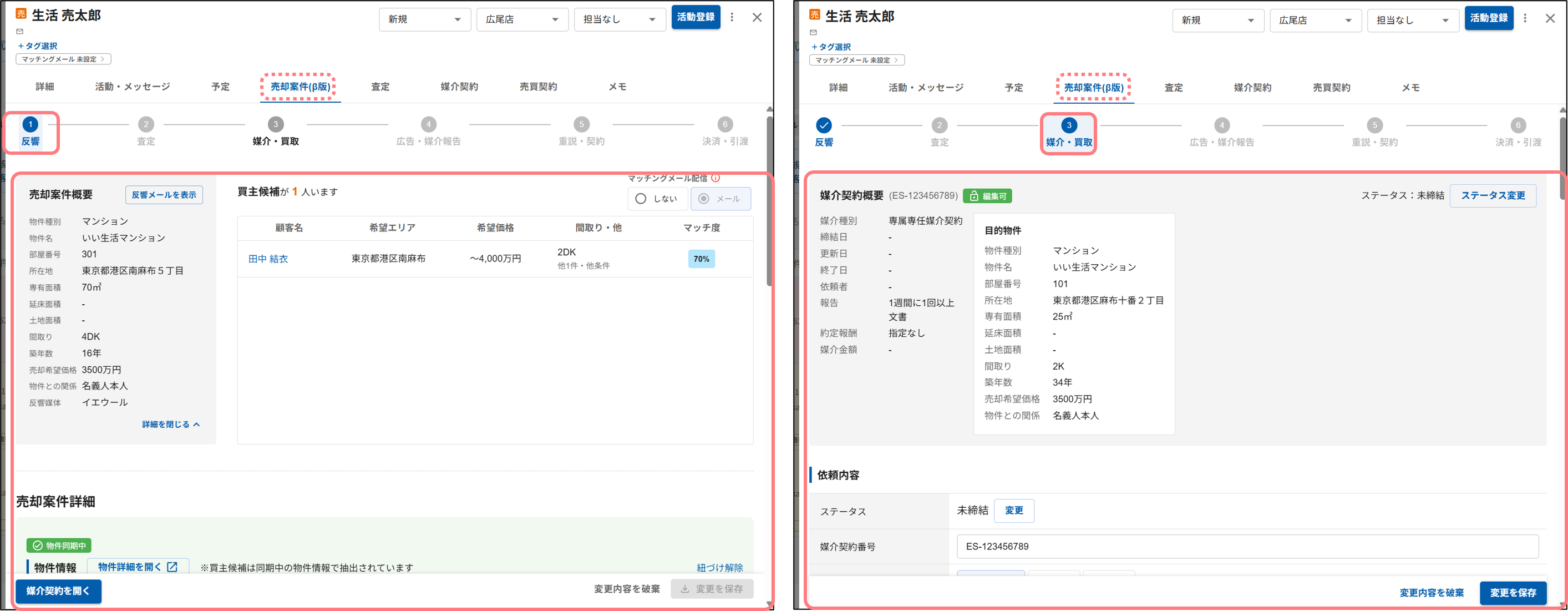Select the しない radio for matching mail
The width and height of the screenshot is (1568, 611).
(x=657, y=199)
